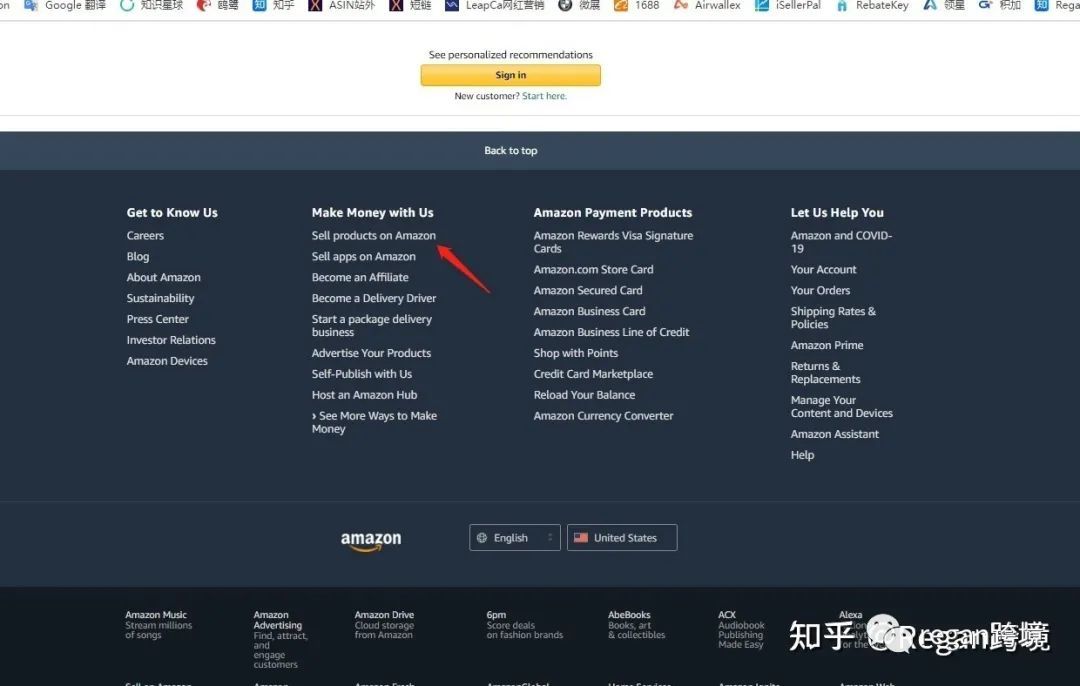Open the 1688 bookmark icon
Image resolution: width=1080 pixels, height=686 pixels.
[621, 6]
